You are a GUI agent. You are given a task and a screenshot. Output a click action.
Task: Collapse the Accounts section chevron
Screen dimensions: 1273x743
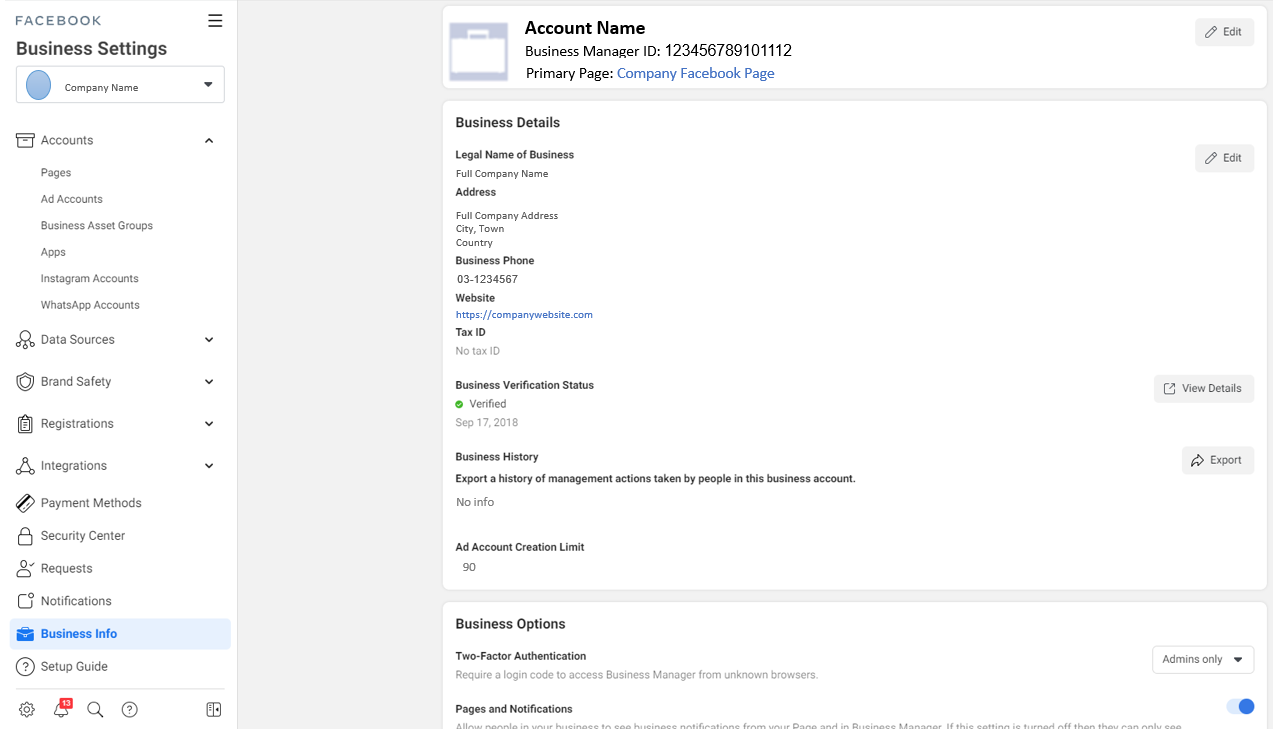tap(209, 141)
